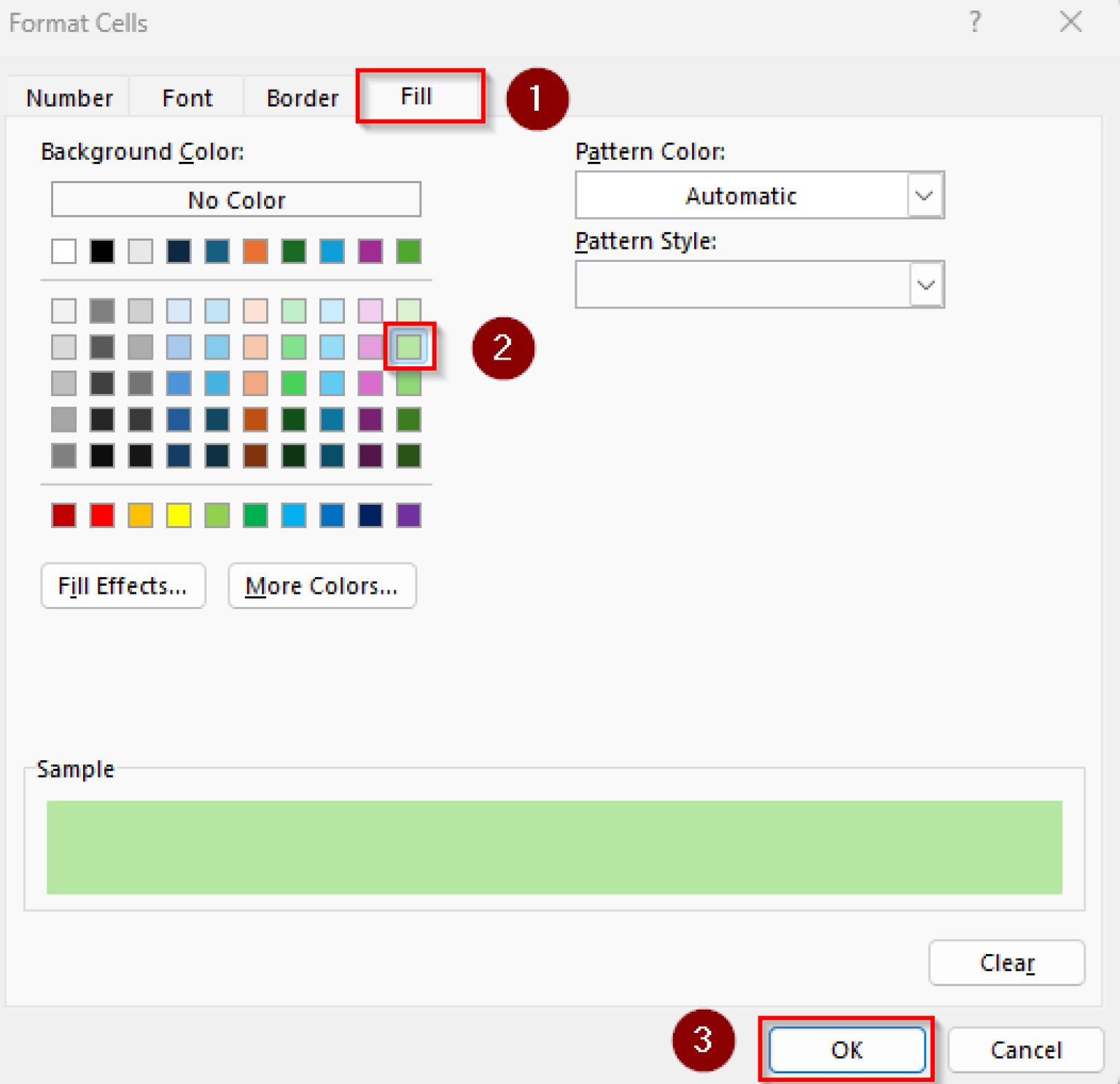Screen dimensions: 1120x1084
Task: Clear the fill formatting
Action: (x=1006, y=962)
